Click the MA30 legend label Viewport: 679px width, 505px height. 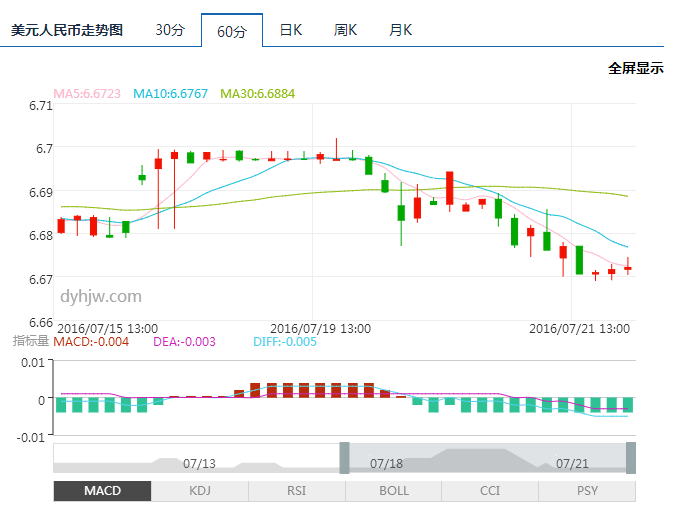[x=257, y=94]
